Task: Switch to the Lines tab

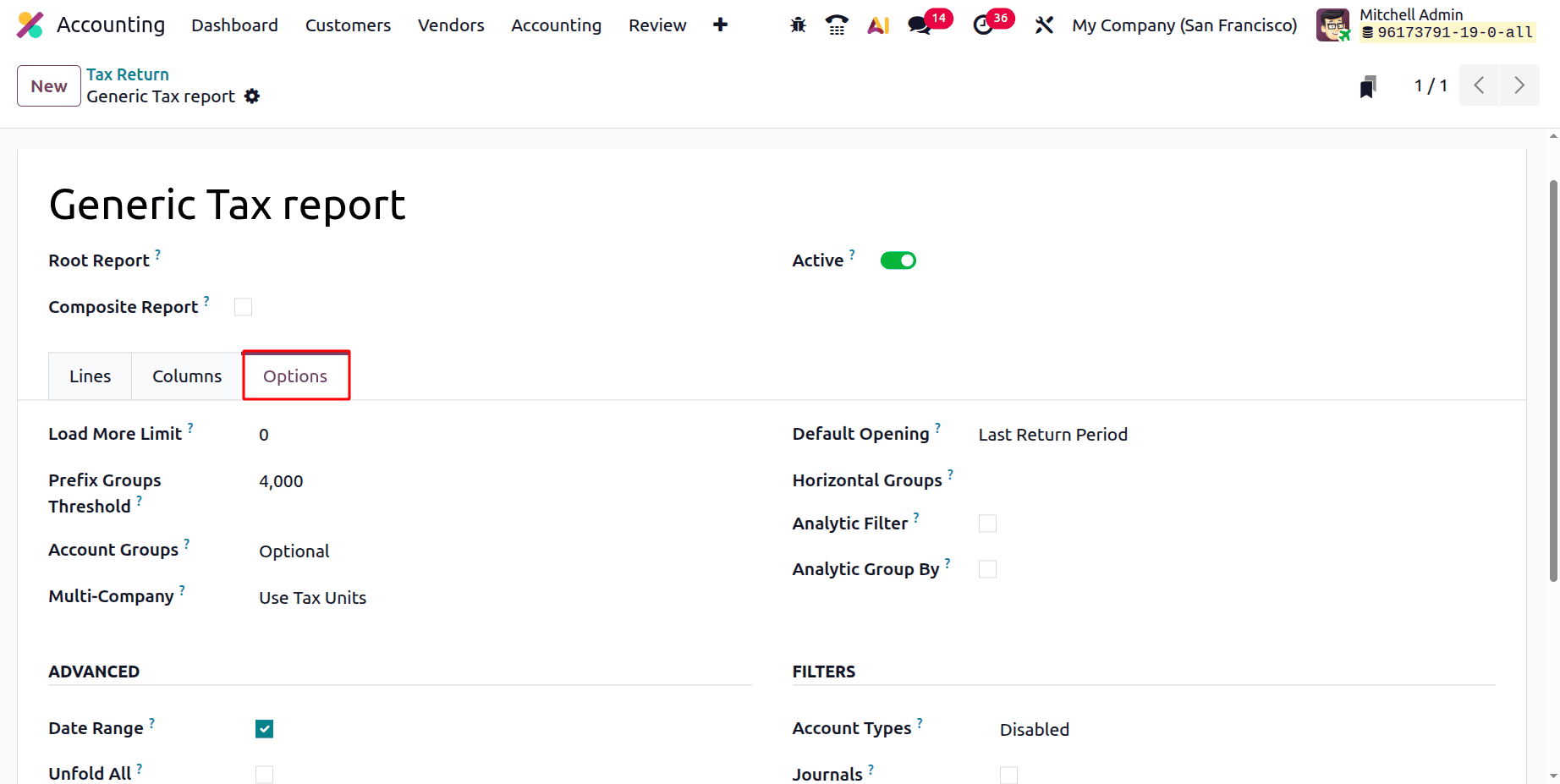Action: pos(90,376)
